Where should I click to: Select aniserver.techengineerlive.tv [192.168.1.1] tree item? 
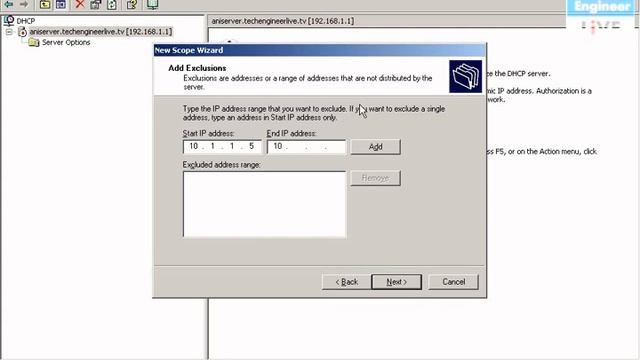101,31
